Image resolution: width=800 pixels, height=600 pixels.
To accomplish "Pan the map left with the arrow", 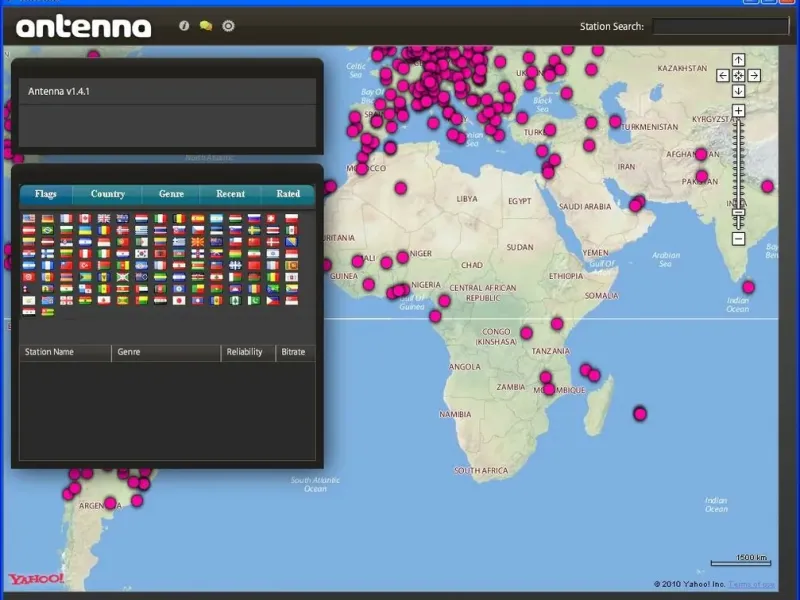I will coord(722,76).
